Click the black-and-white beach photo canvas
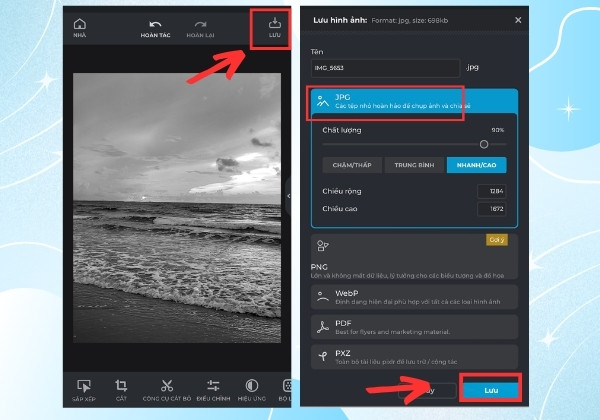This screenshot has height=420, width=600. click(177, 208)
